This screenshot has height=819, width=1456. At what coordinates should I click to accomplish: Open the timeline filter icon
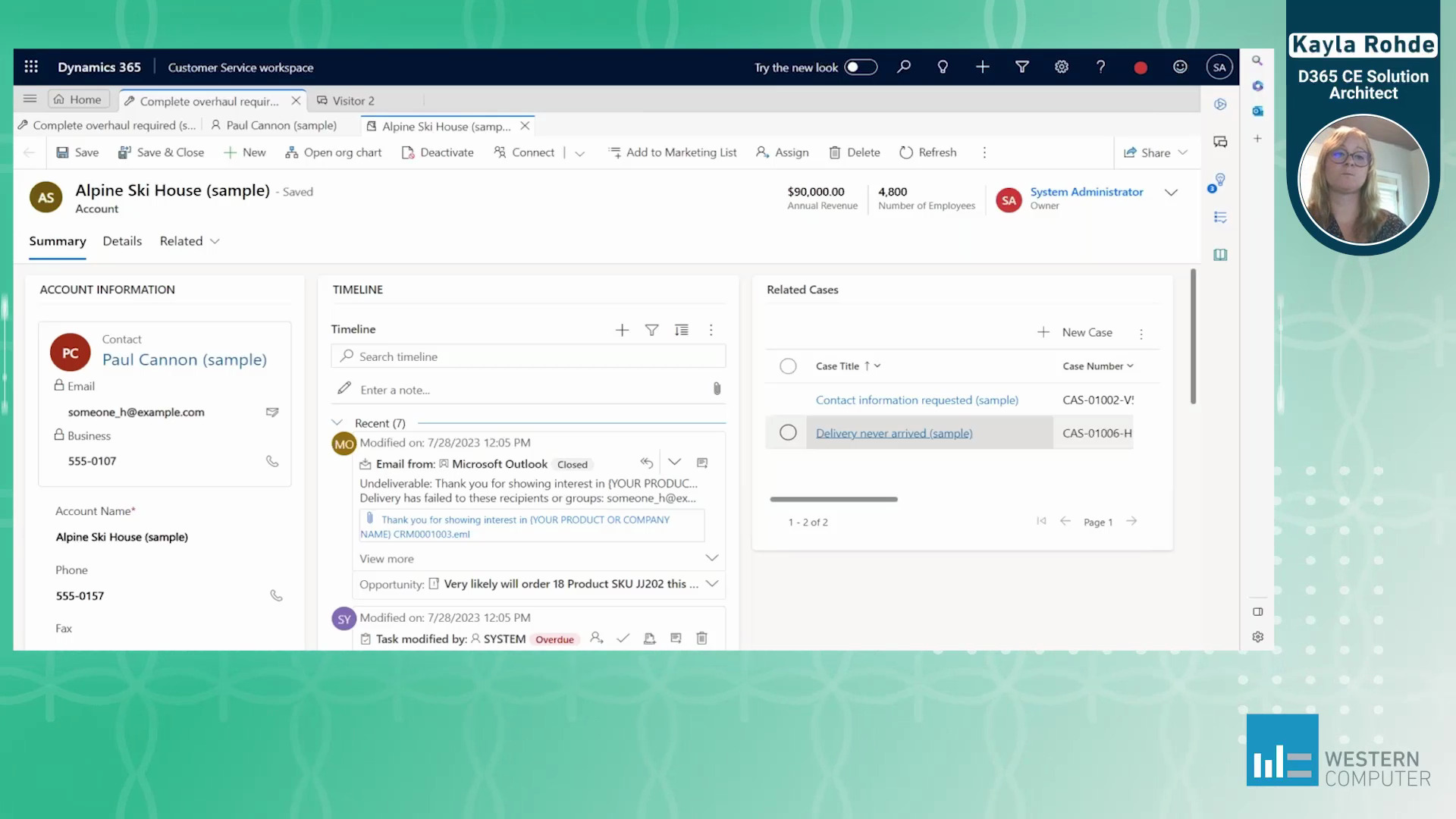[651, 330]
